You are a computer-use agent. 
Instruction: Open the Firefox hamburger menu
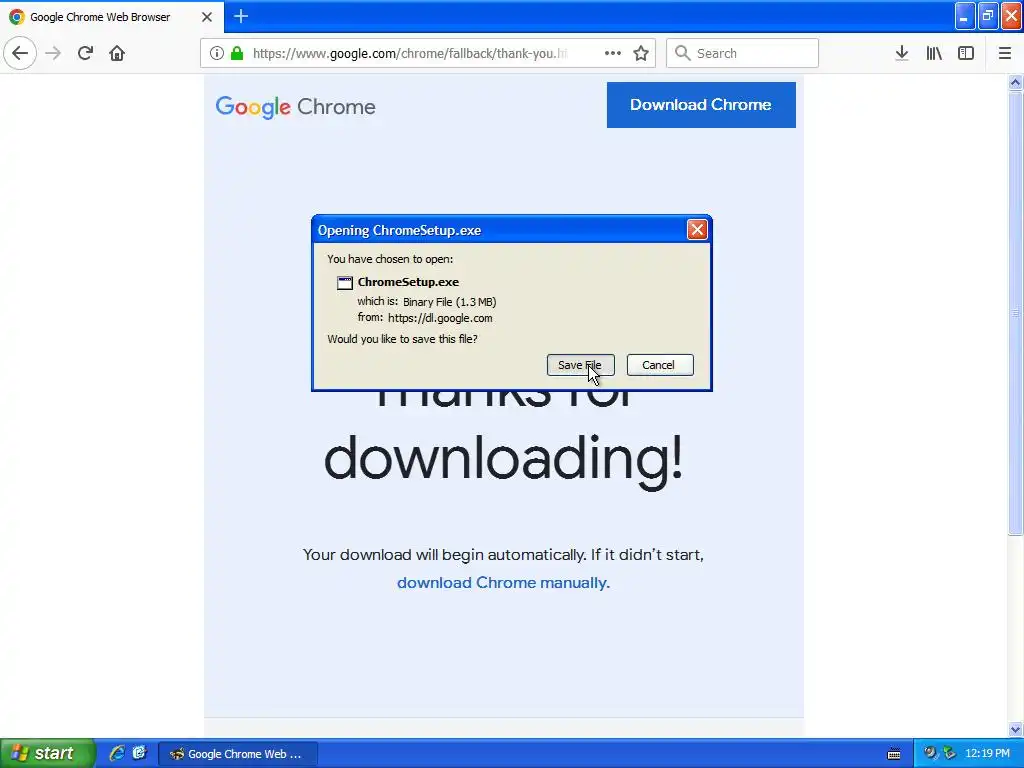click(1005, 53)
